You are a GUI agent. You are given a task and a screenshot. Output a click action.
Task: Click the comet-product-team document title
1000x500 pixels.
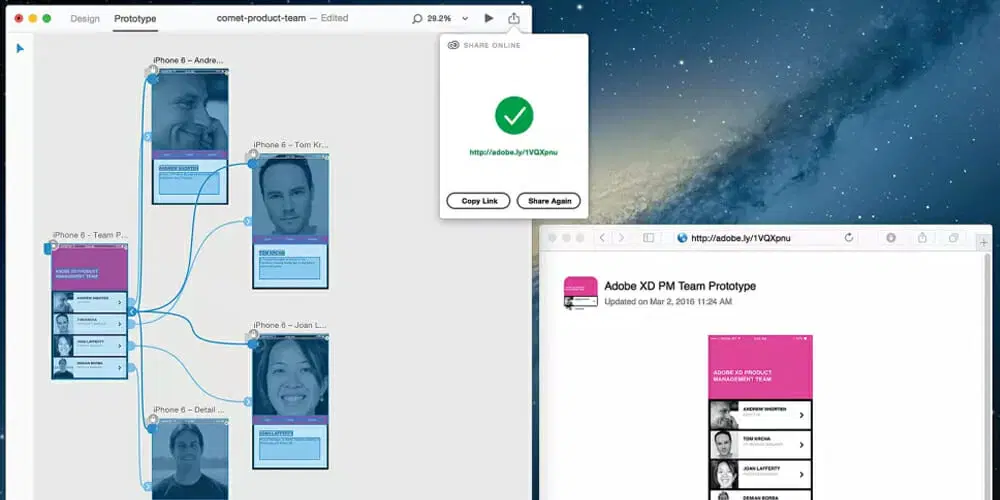coord(261,18)
